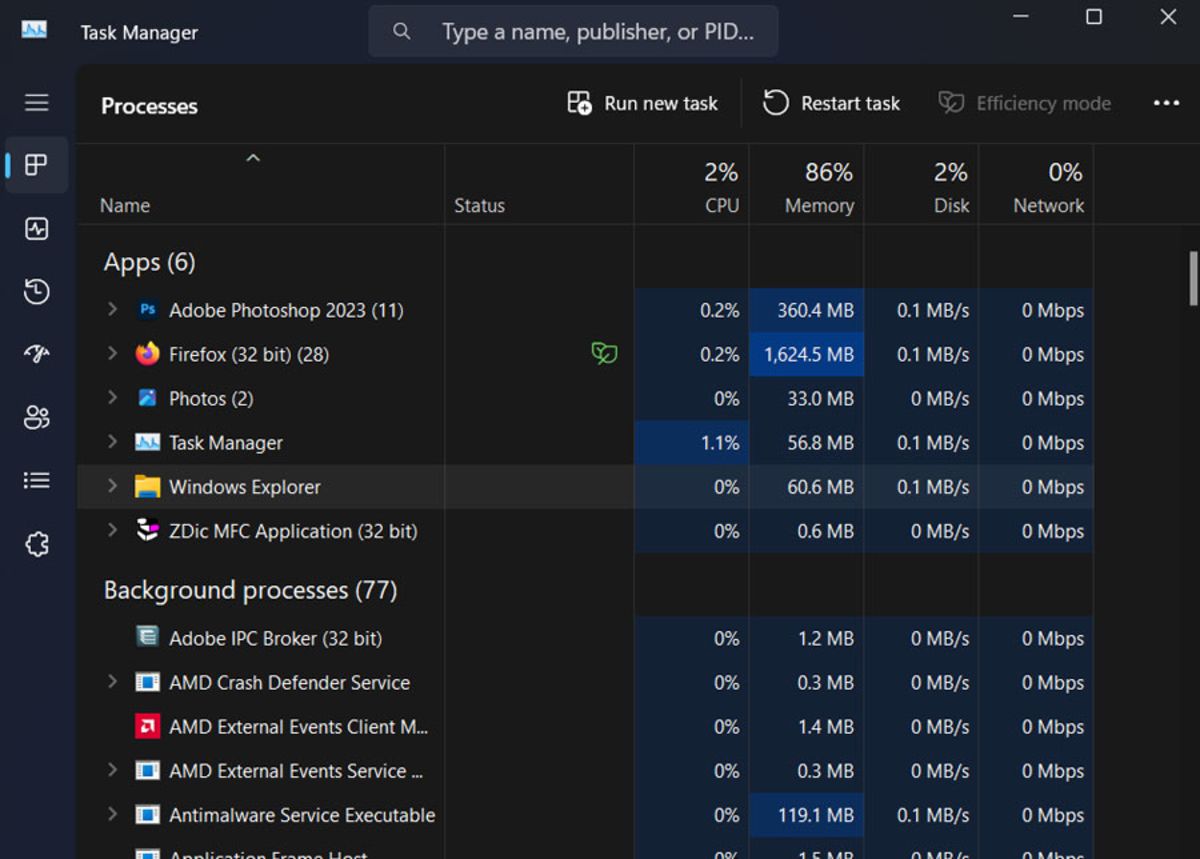Click the Adobe Photoshop 2023 icon
The image size is (1200, 859).
click(x=147, y=310)
